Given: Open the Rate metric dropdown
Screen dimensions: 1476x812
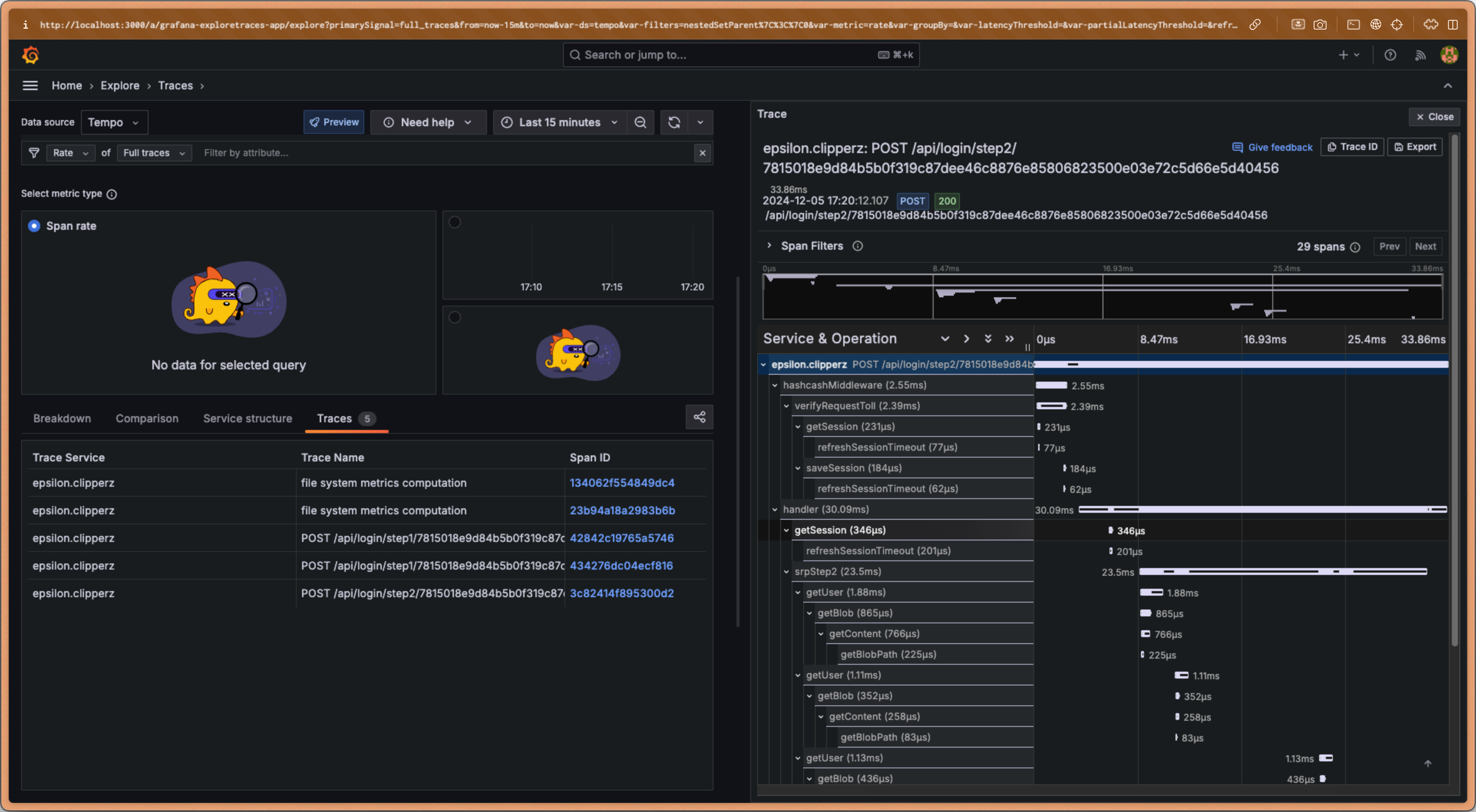Looking at the screenshot, I should click(71, 153).
